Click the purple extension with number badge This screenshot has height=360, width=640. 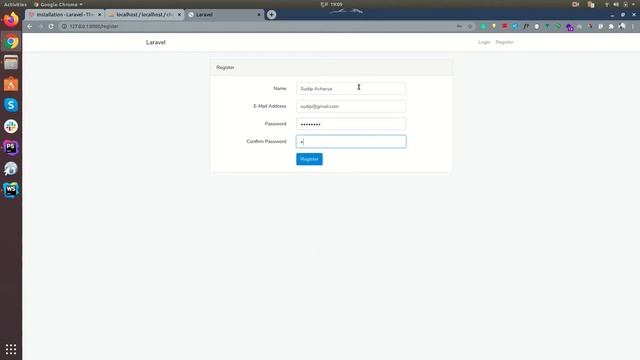tap(569, 27)
